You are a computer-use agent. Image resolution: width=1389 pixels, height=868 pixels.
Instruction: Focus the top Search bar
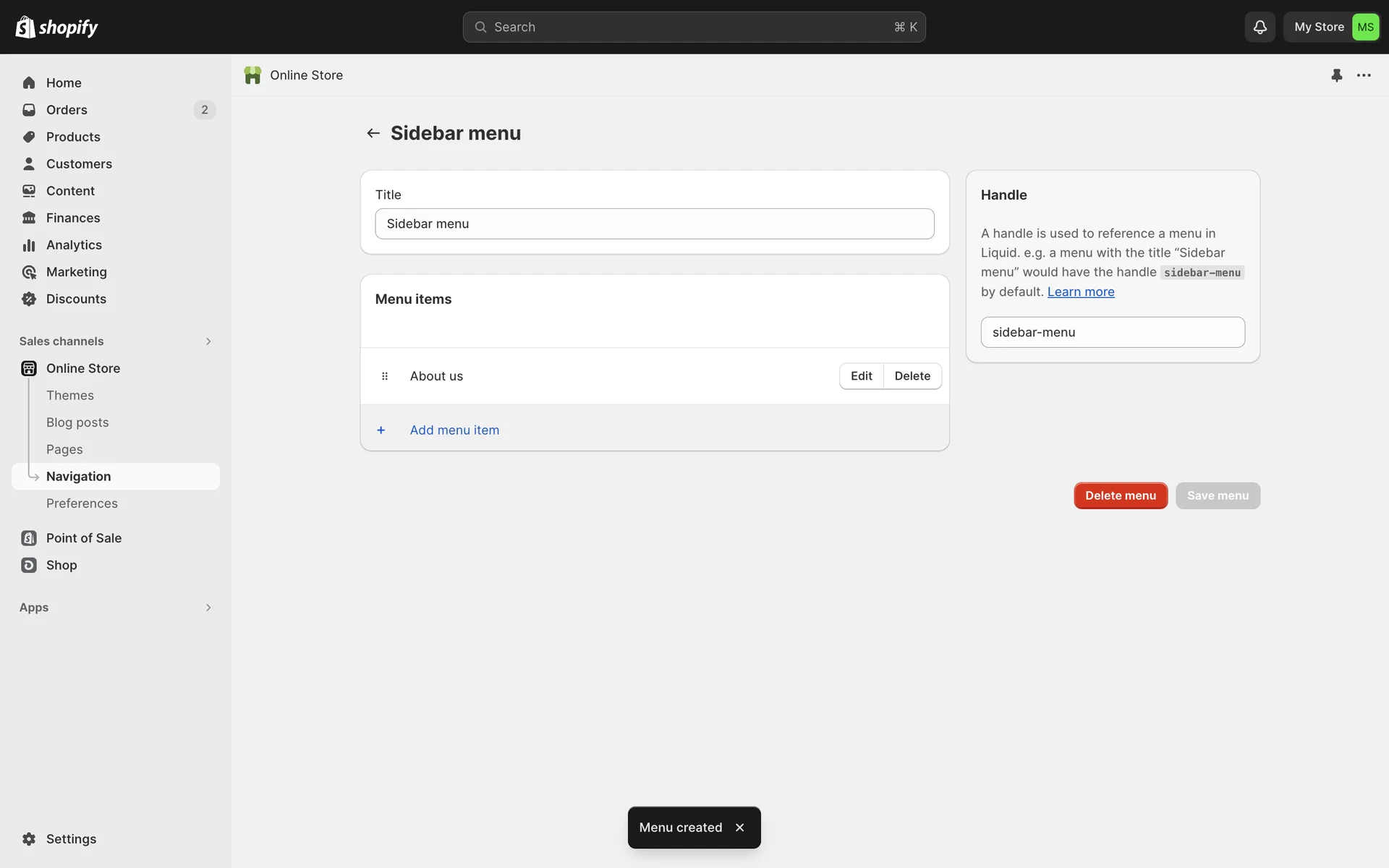(693, 27)
